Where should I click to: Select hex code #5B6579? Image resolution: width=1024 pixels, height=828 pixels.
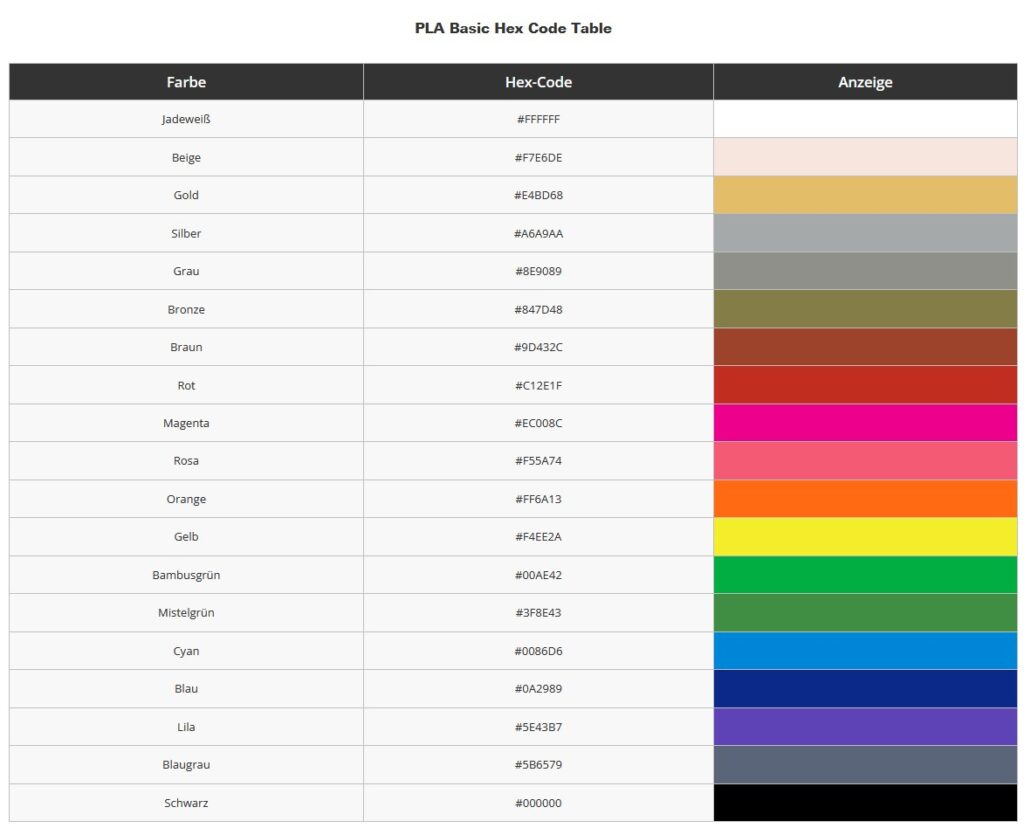[538, 765]
